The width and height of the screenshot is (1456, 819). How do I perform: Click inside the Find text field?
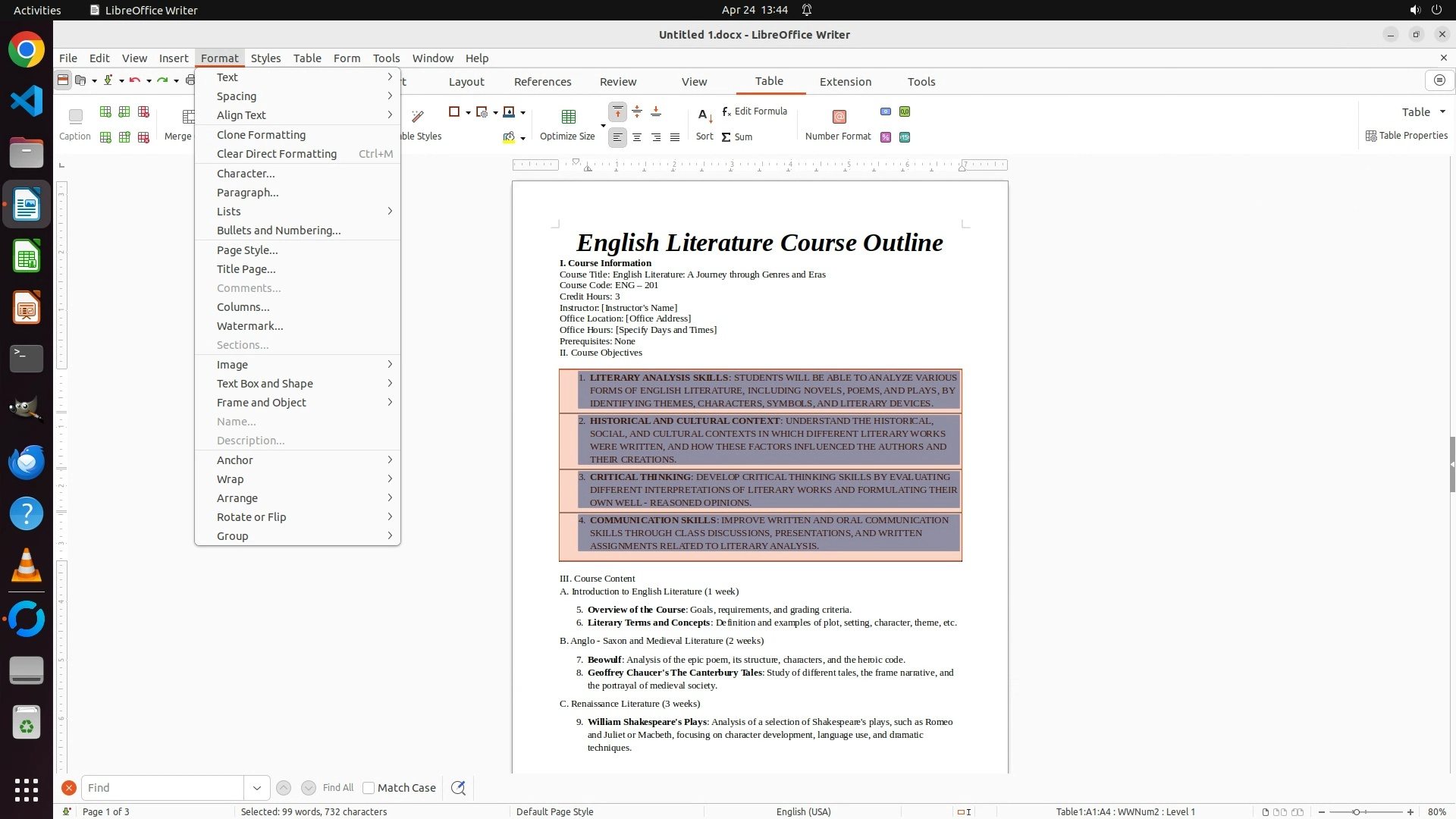(162, 788)
